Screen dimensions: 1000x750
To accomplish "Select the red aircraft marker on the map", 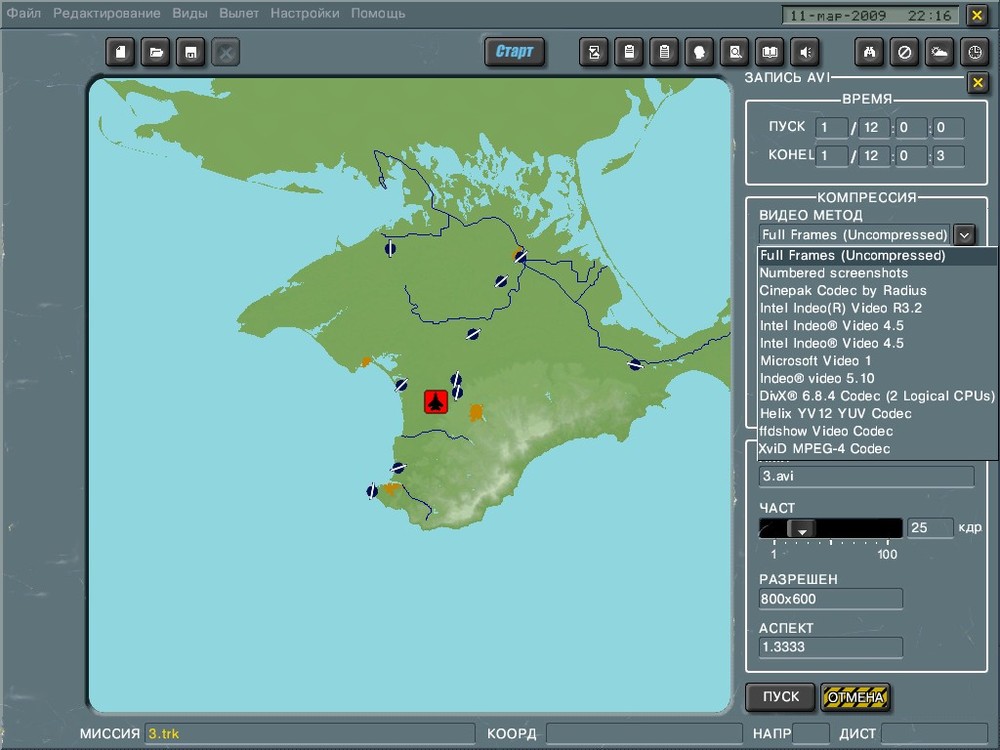I will click(435, 401).
